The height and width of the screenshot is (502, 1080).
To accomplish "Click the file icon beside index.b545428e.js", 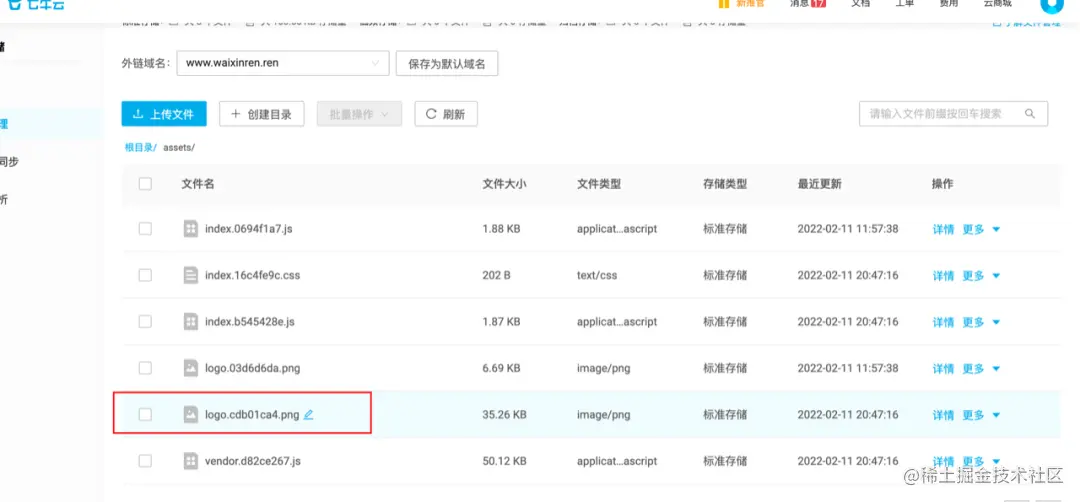I will [191, 322].
